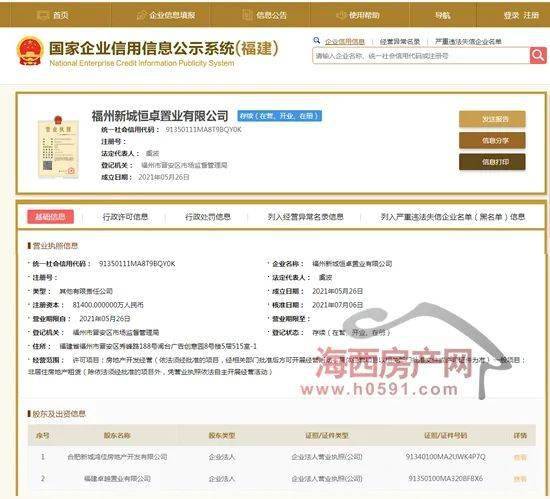
Task: View details for shareholder 福建卓越置业有限公司
Action: click(x=520, y=479)
